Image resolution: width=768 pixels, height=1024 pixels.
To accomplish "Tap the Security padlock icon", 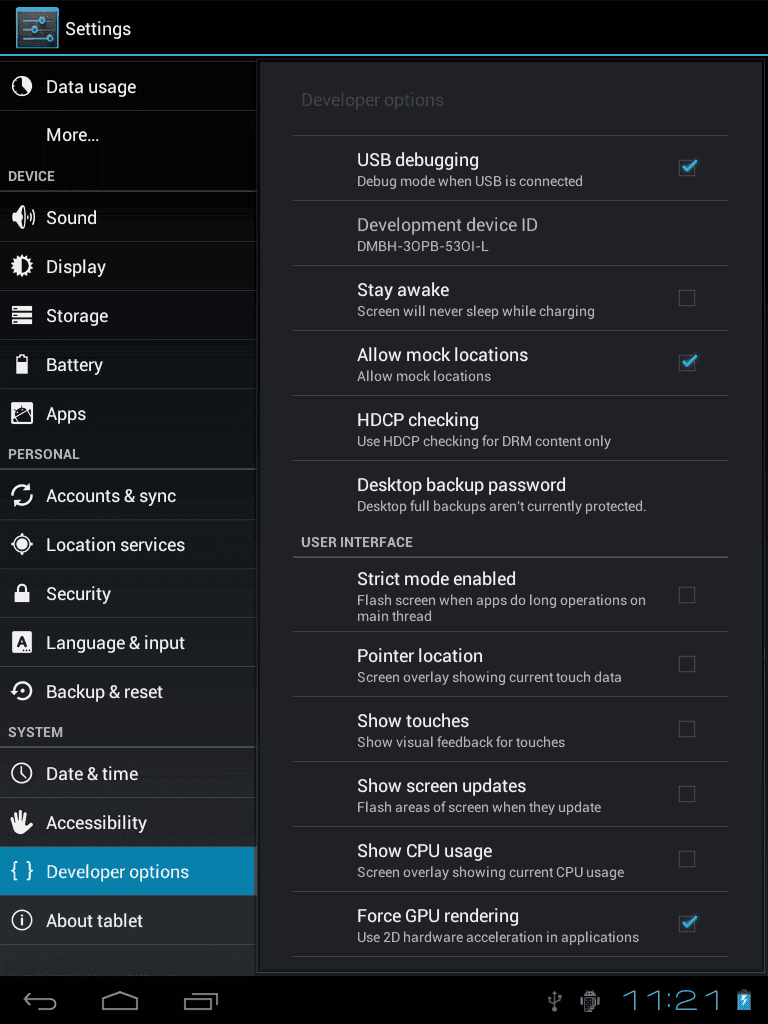I will click(22, 593).
